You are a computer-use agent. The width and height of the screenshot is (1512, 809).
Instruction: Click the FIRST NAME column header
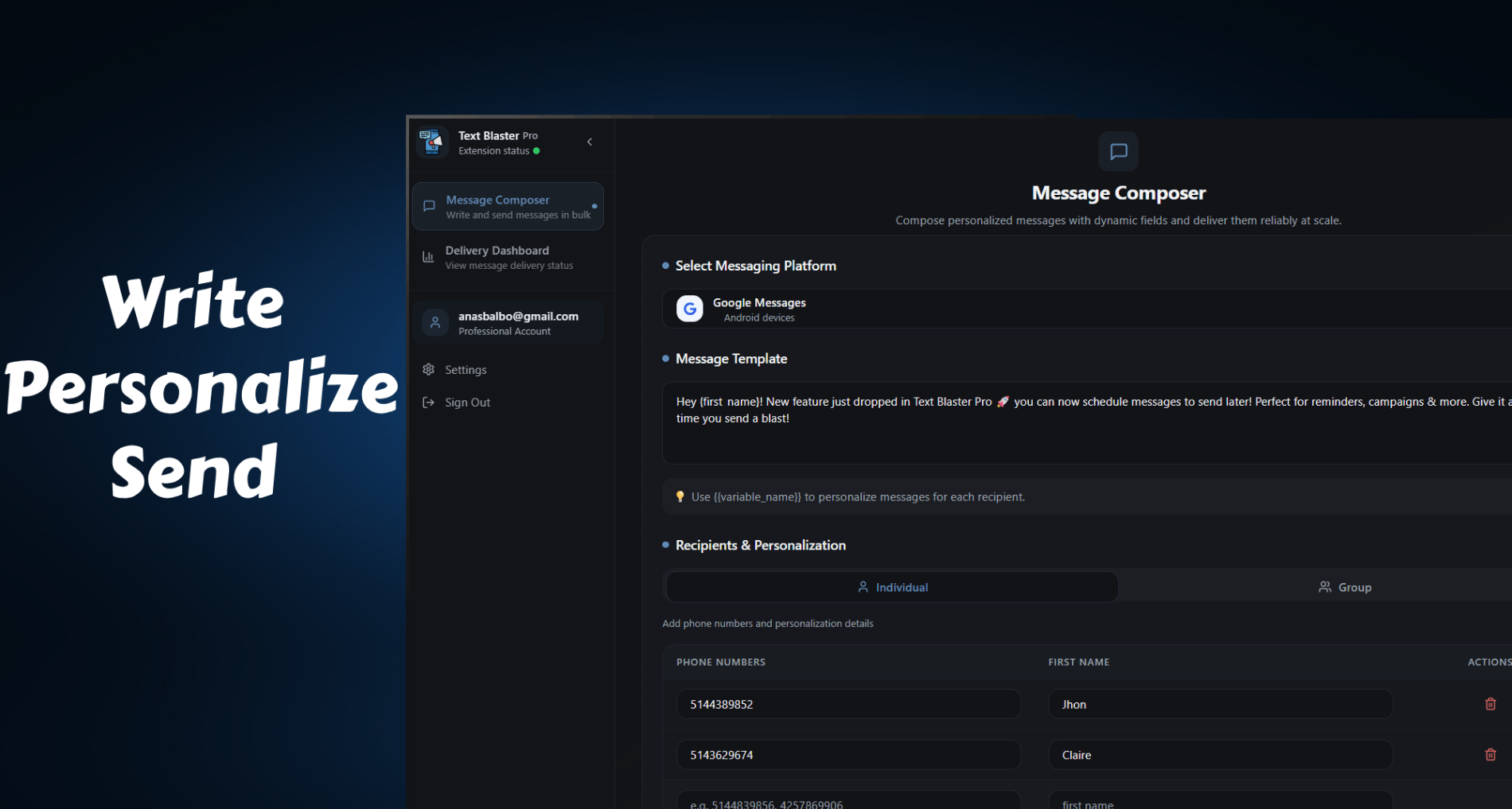tap(1079, 662)
